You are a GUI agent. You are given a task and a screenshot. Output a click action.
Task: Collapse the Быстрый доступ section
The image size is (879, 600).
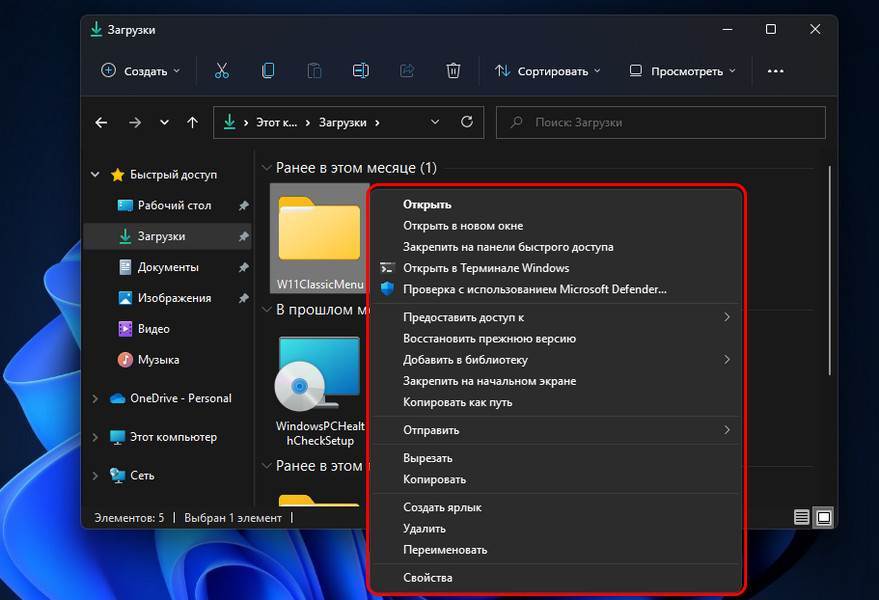pos(96,175)
